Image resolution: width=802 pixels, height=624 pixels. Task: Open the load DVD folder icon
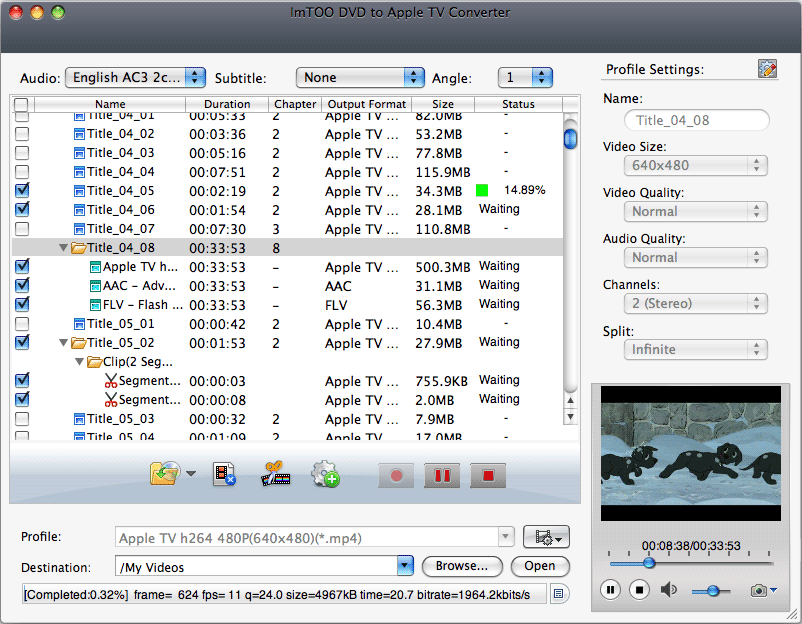[165, 473]
